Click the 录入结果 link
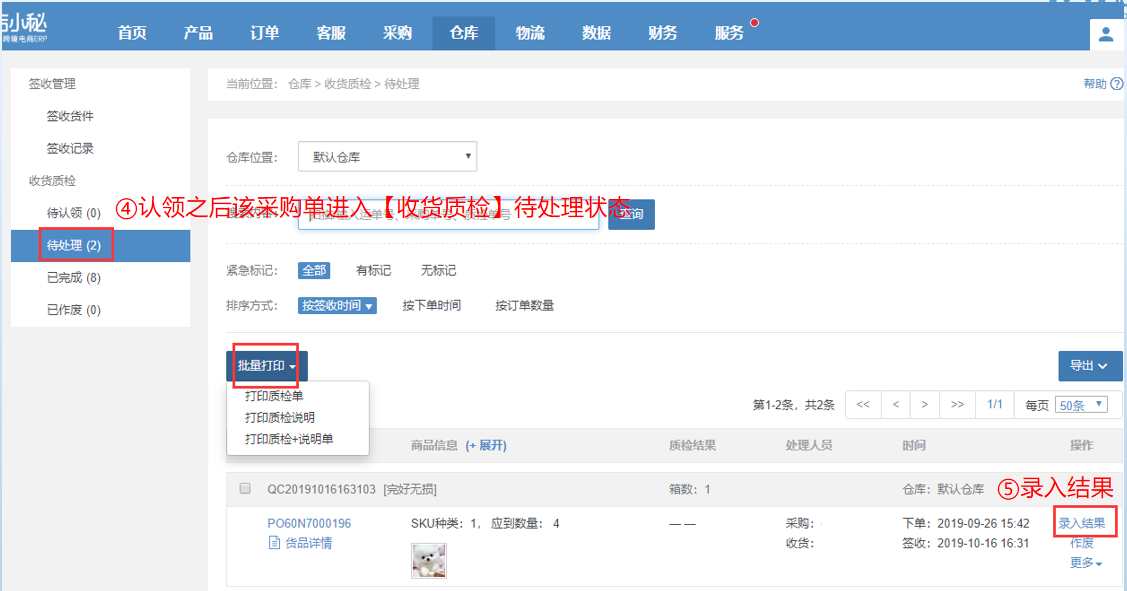This screenshot has width=1127, height=591. pos(1082,524)
